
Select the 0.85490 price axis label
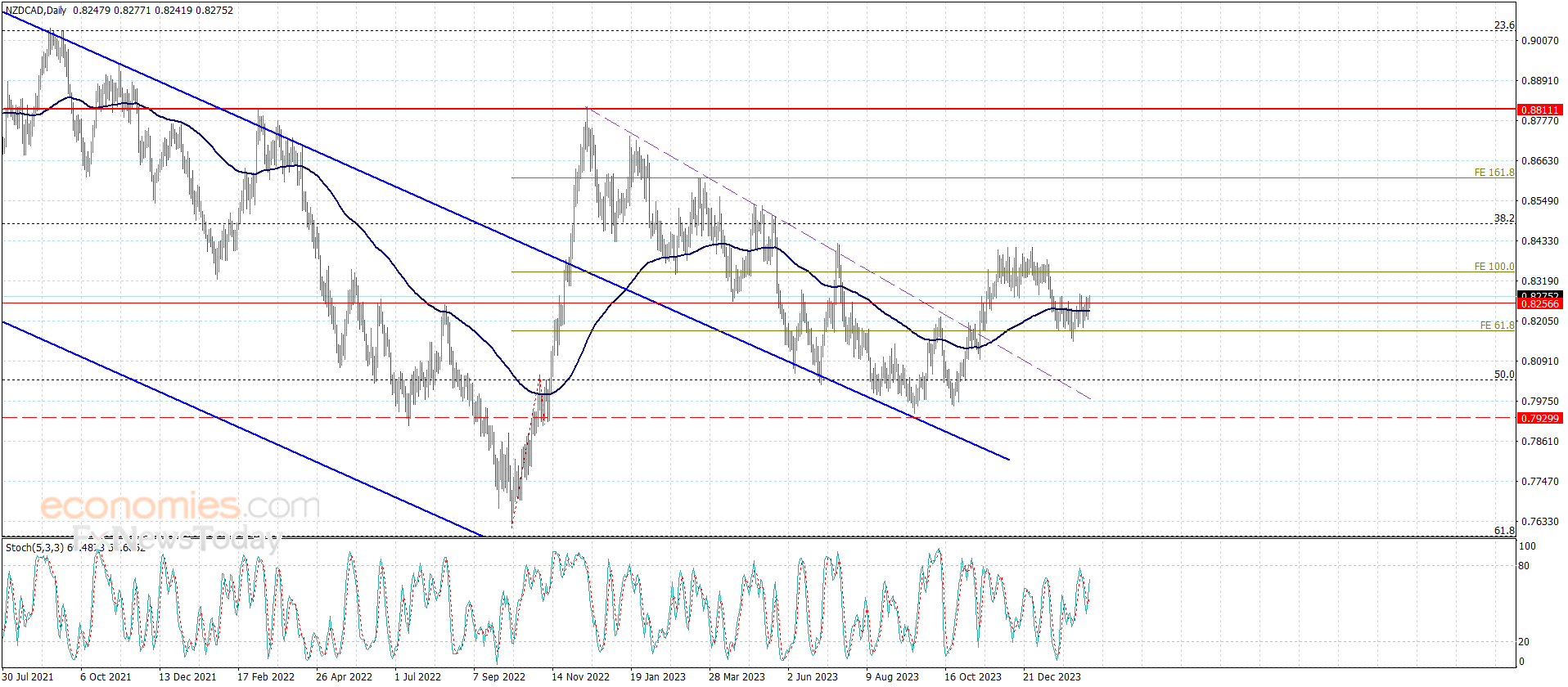click(1539, 201)
